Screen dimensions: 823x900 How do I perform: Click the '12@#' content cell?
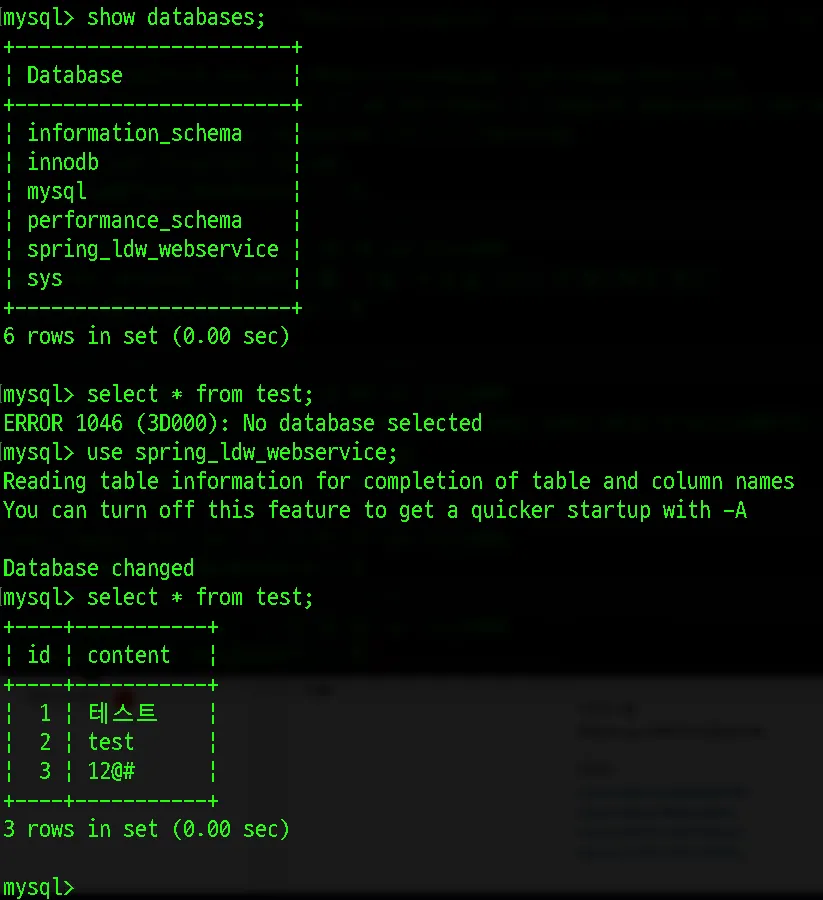(x=111, y=771)
